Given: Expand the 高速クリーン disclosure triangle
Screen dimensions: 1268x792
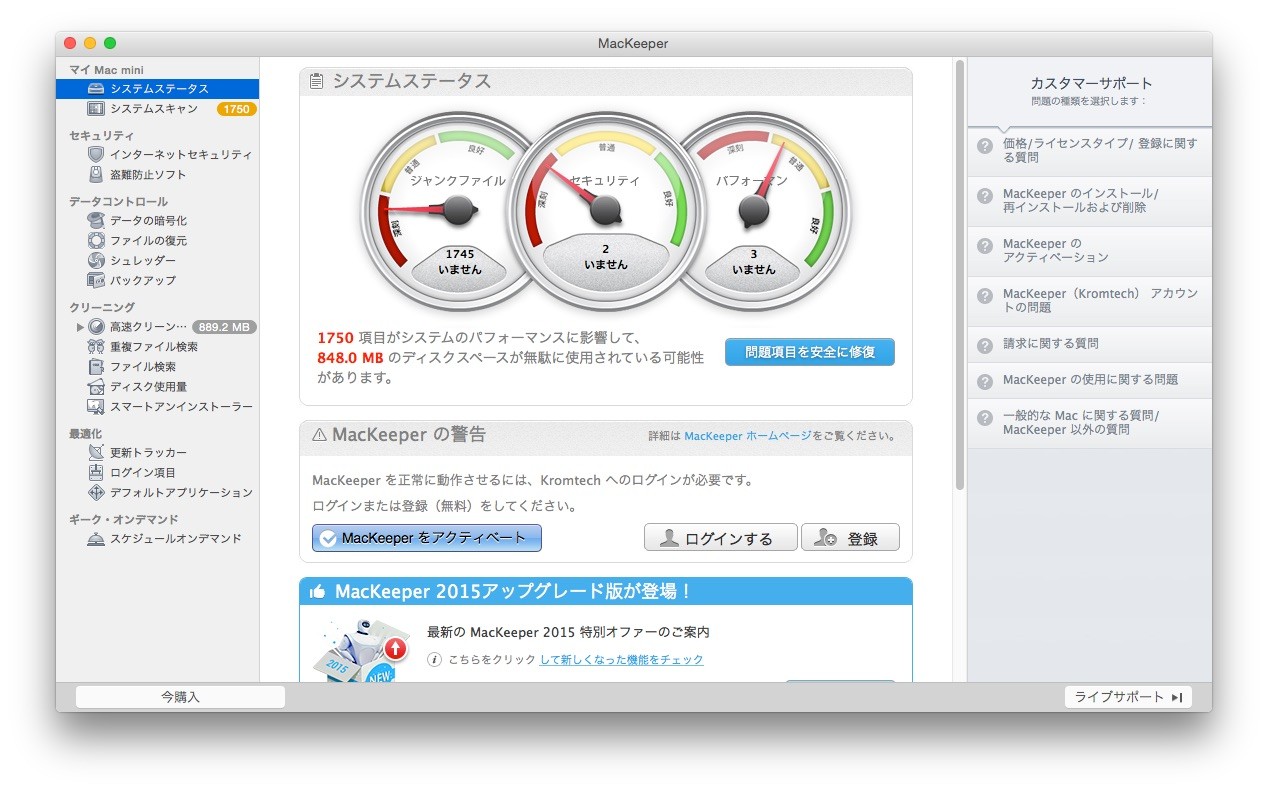Looking at the screenshot, I should (x=80, y=327).
